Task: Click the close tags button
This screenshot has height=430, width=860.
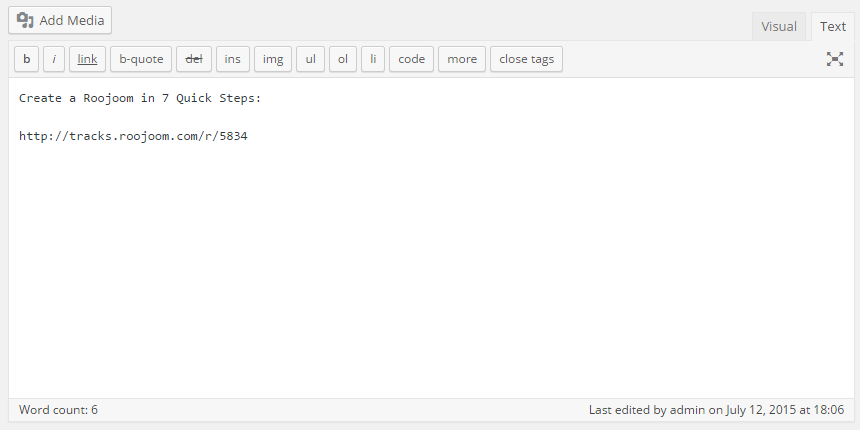Action: coord(527,59)
